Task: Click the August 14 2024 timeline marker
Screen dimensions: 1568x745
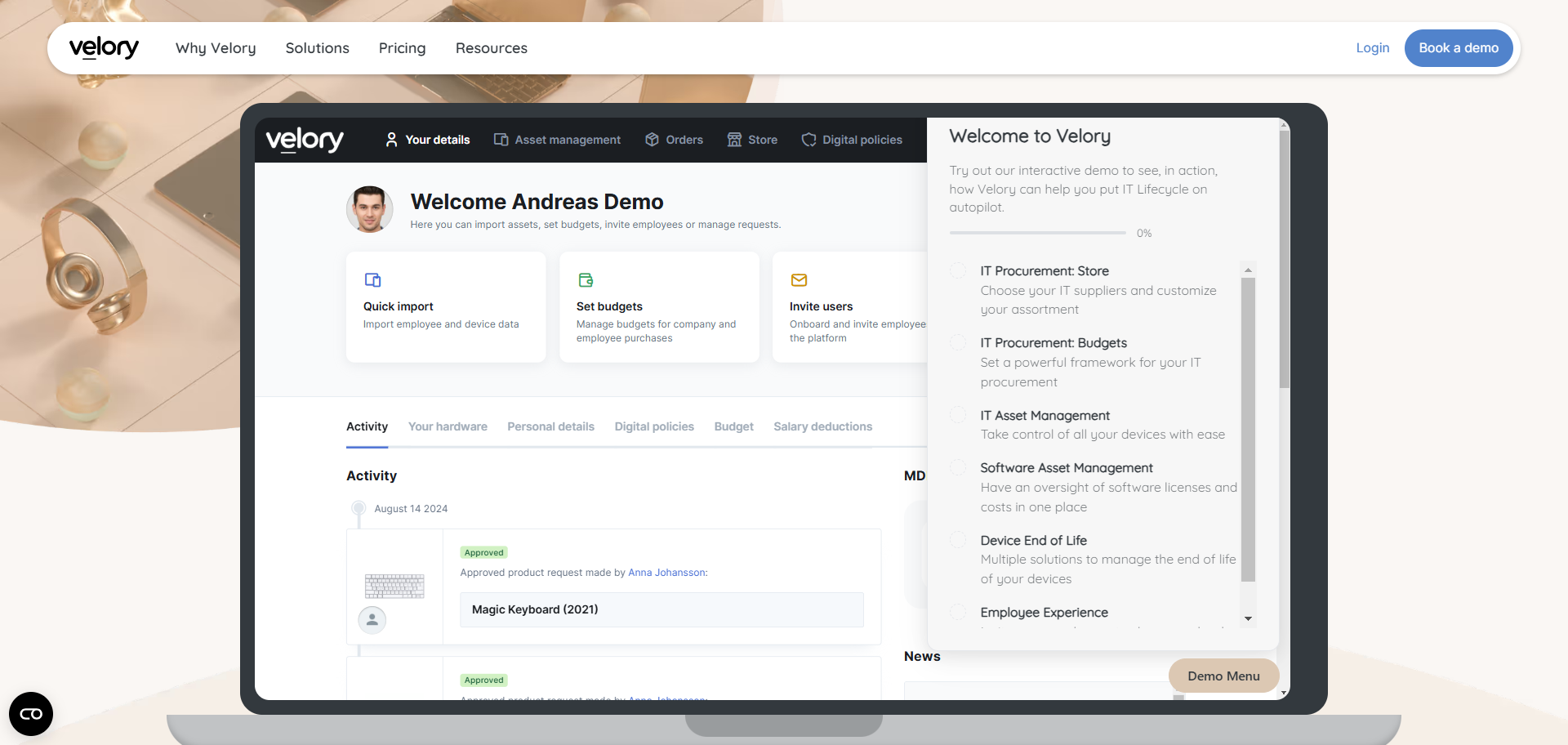Action: (359, 508)
